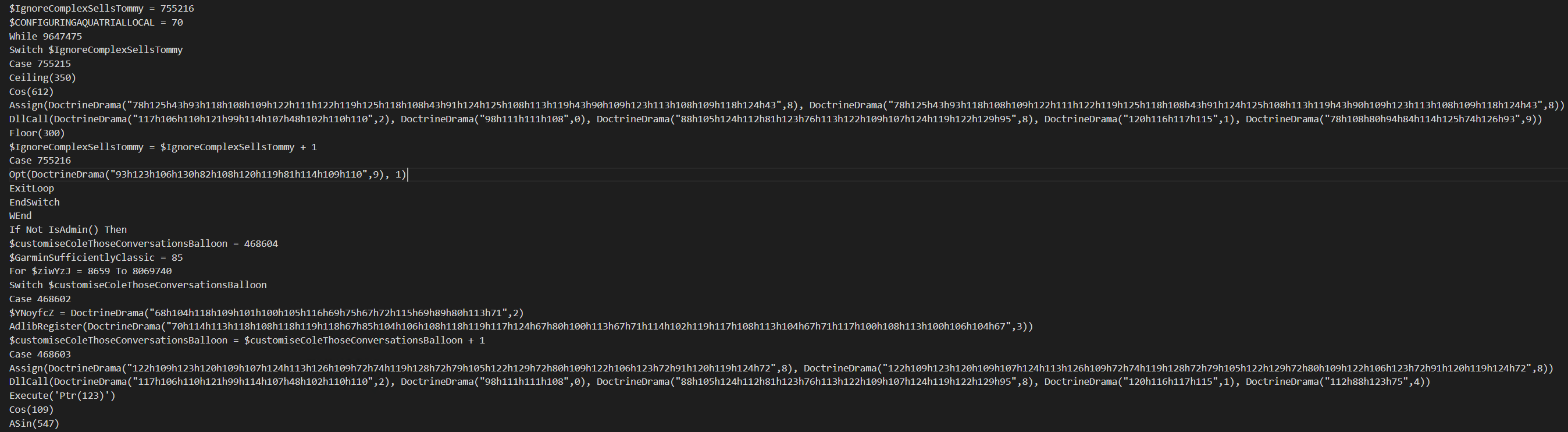This screenshot has height=432, width=1568.
Task: Place cursor on $CONFIGURINGAQUATRIALLOCAL = 70 line
Action: (x=95, y=23)
